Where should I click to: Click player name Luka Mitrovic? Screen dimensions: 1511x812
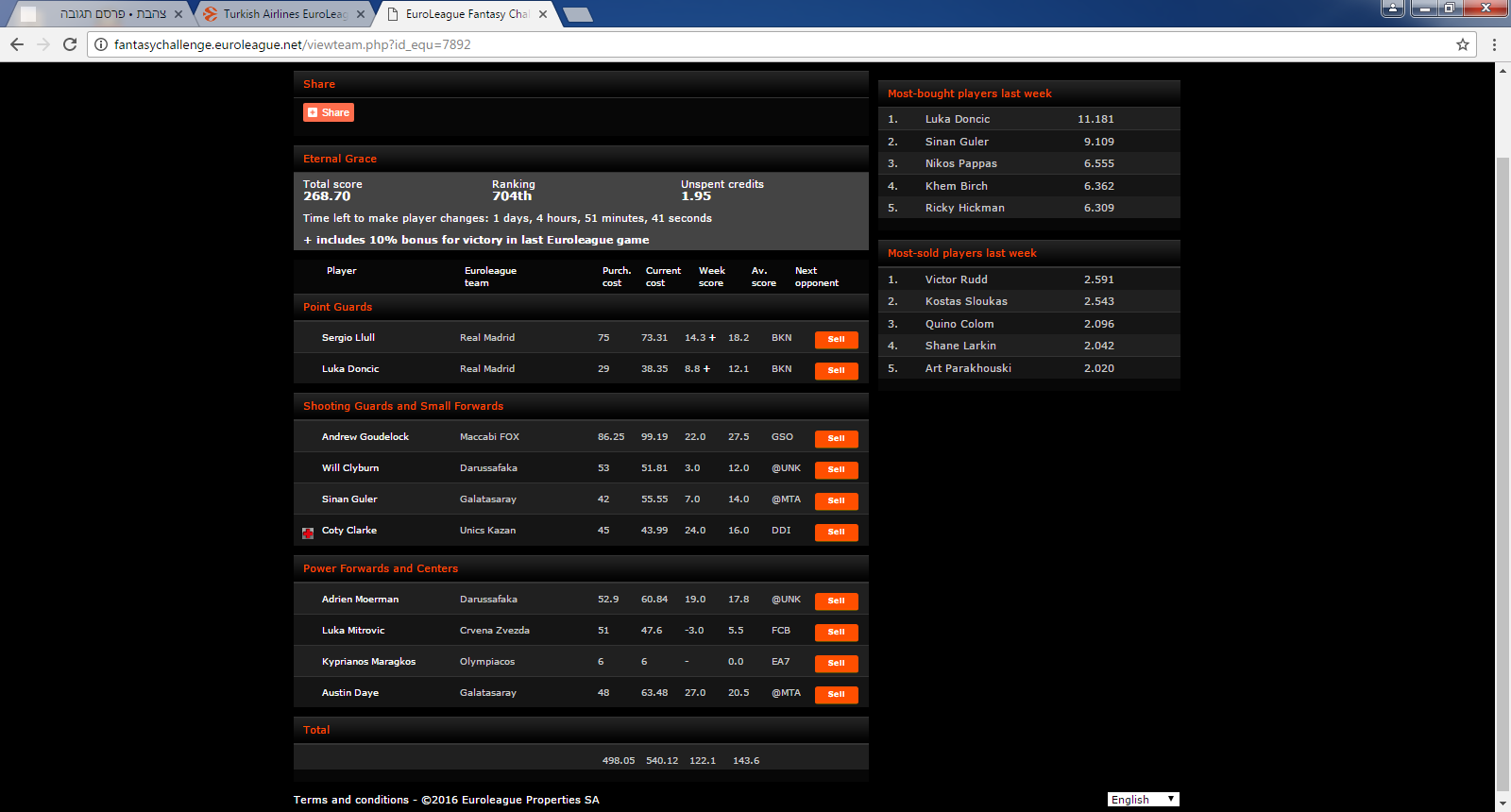tap(353, 630)
